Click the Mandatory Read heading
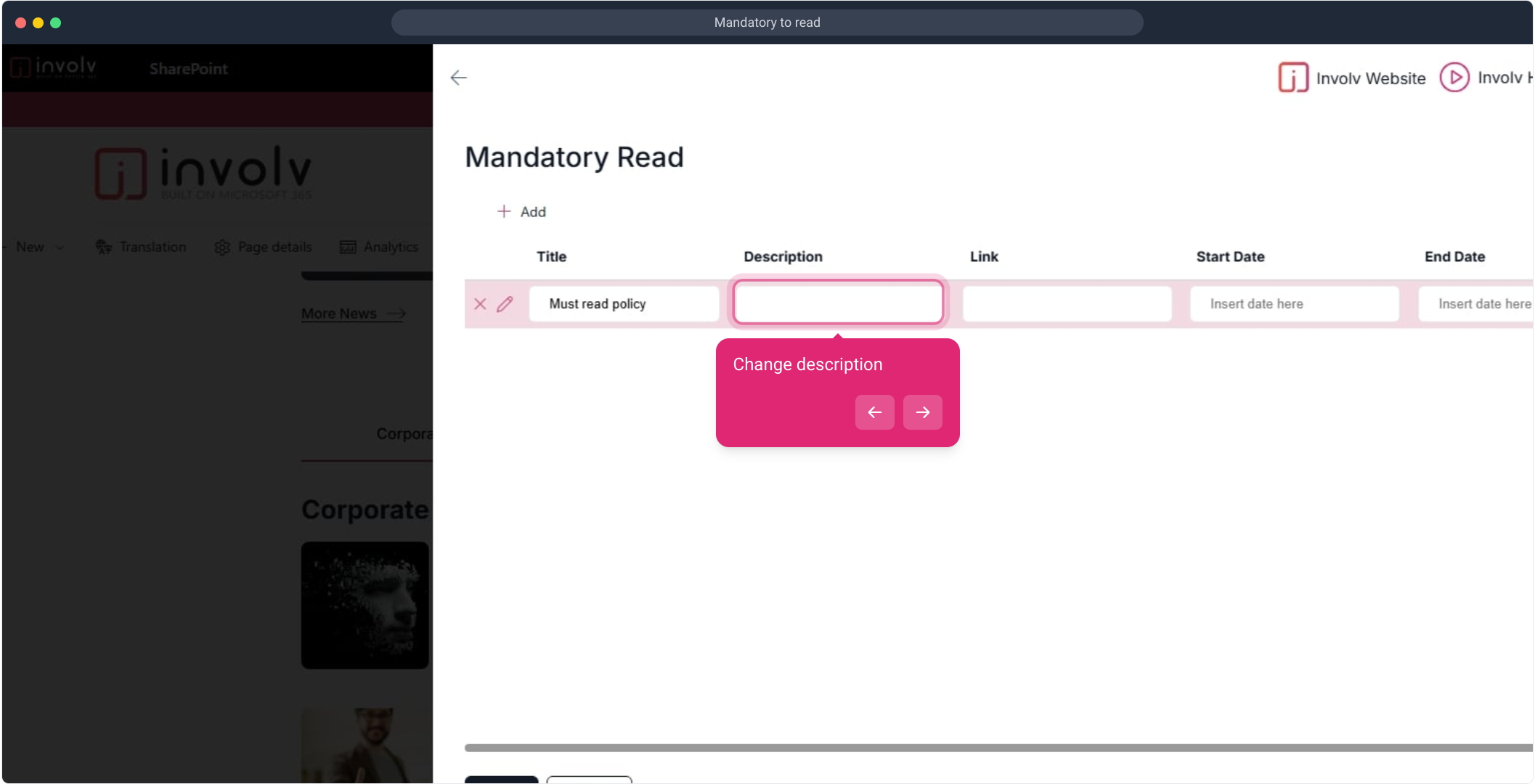 click(x=574, y=158)
